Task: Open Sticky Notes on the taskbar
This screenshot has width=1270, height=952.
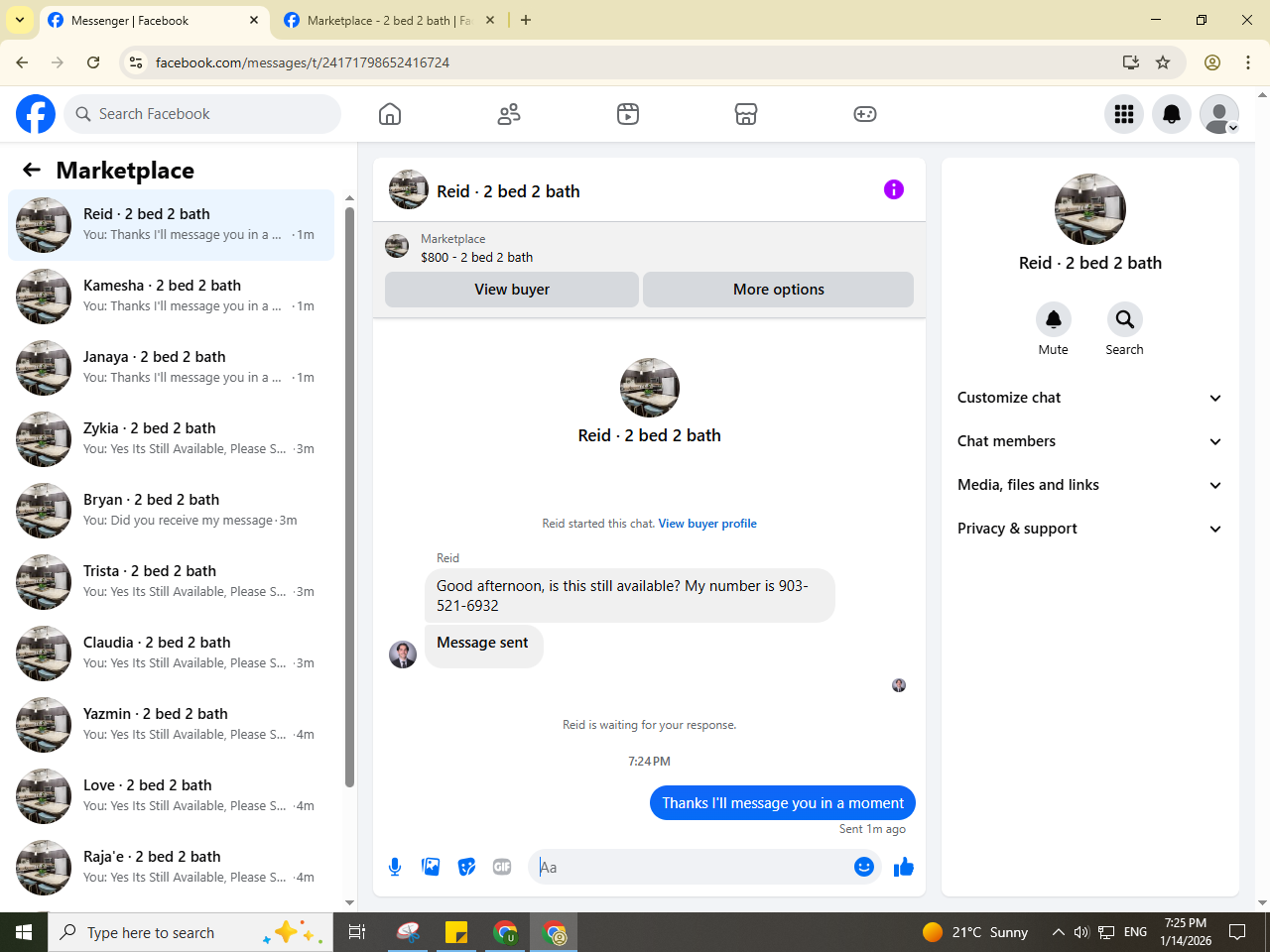Action: (x=456, y=932)
